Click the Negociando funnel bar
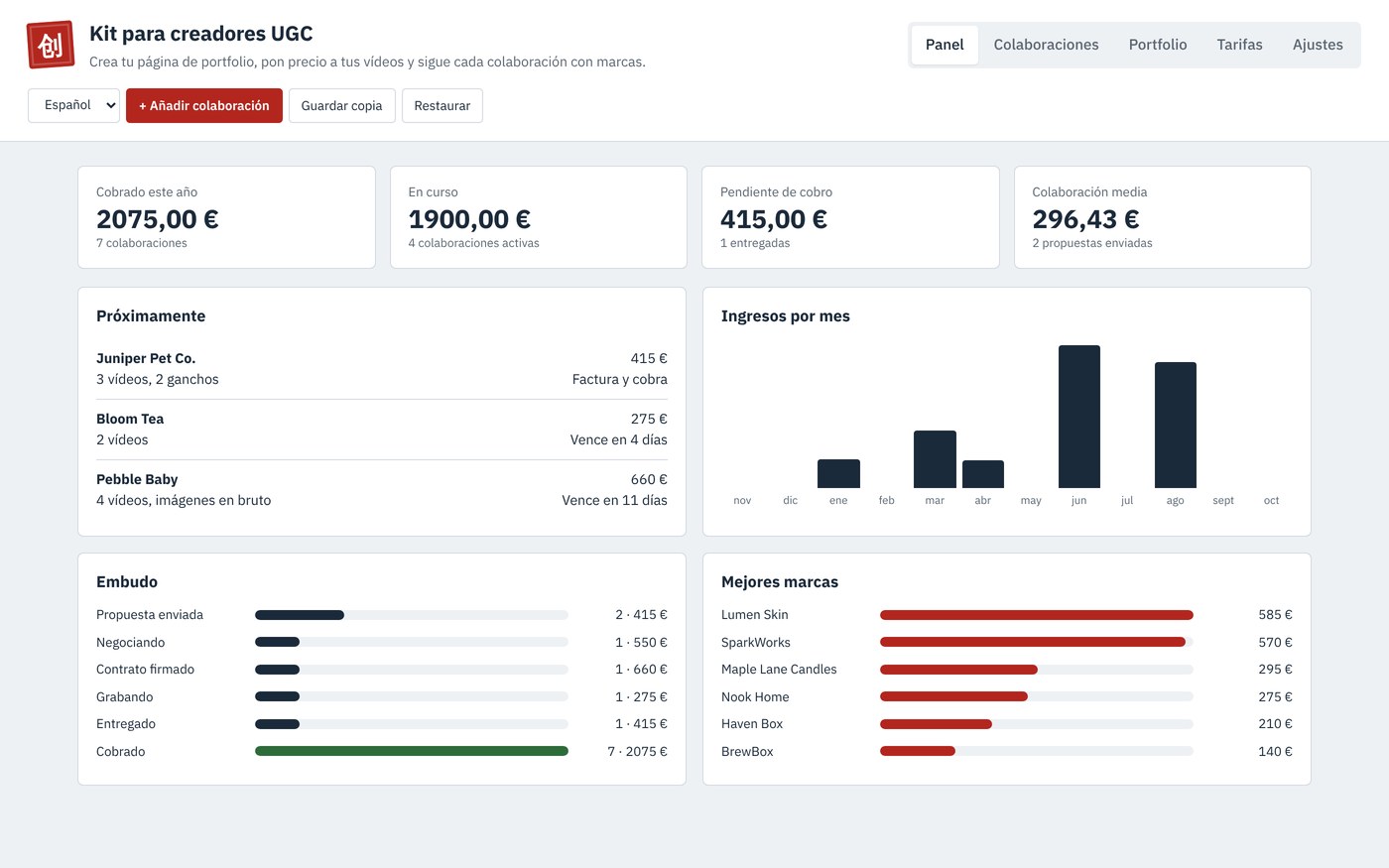 click(277, 642)
